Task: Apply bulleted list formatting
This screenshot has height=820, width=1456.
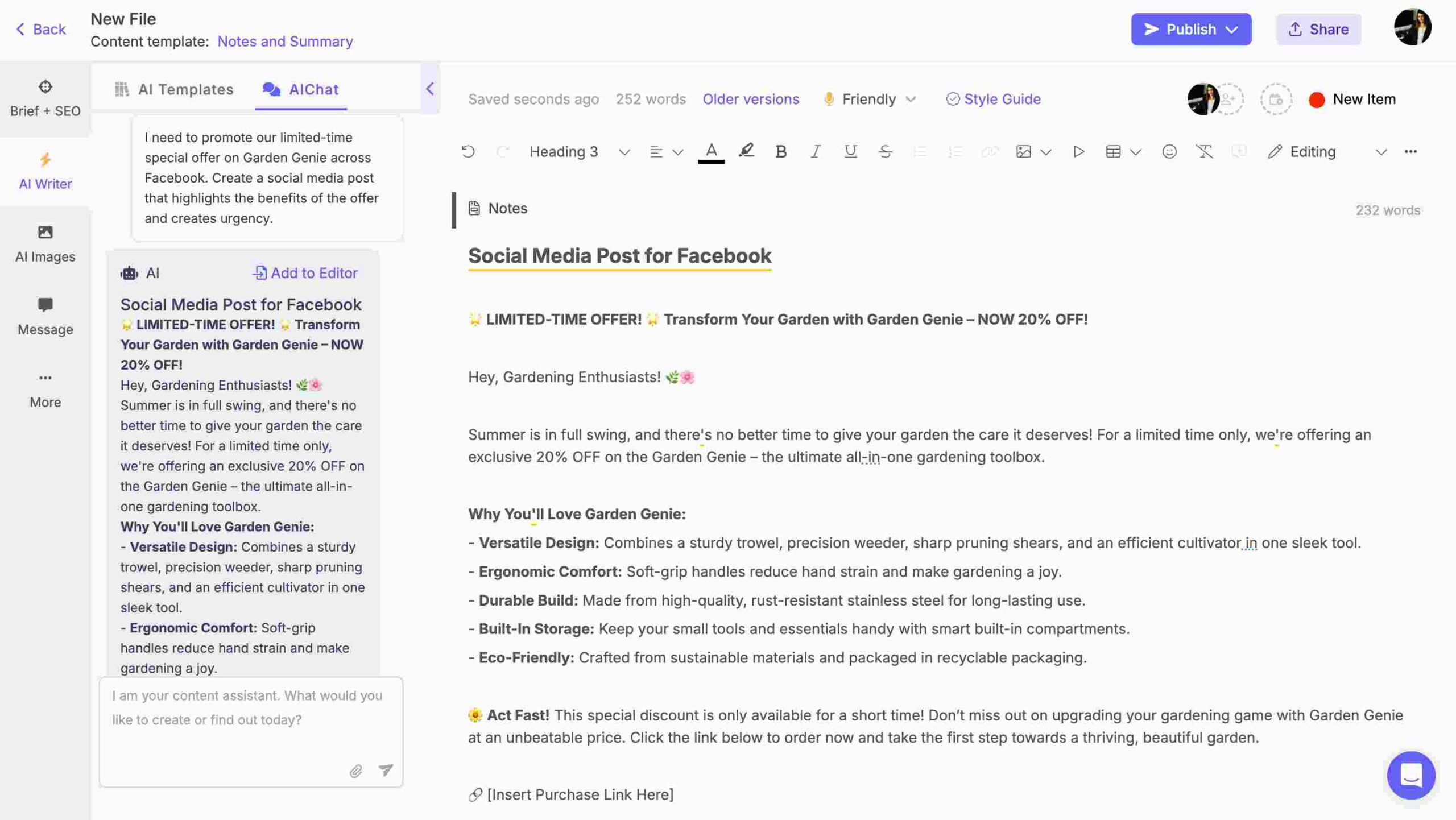Action: point(920,151)
